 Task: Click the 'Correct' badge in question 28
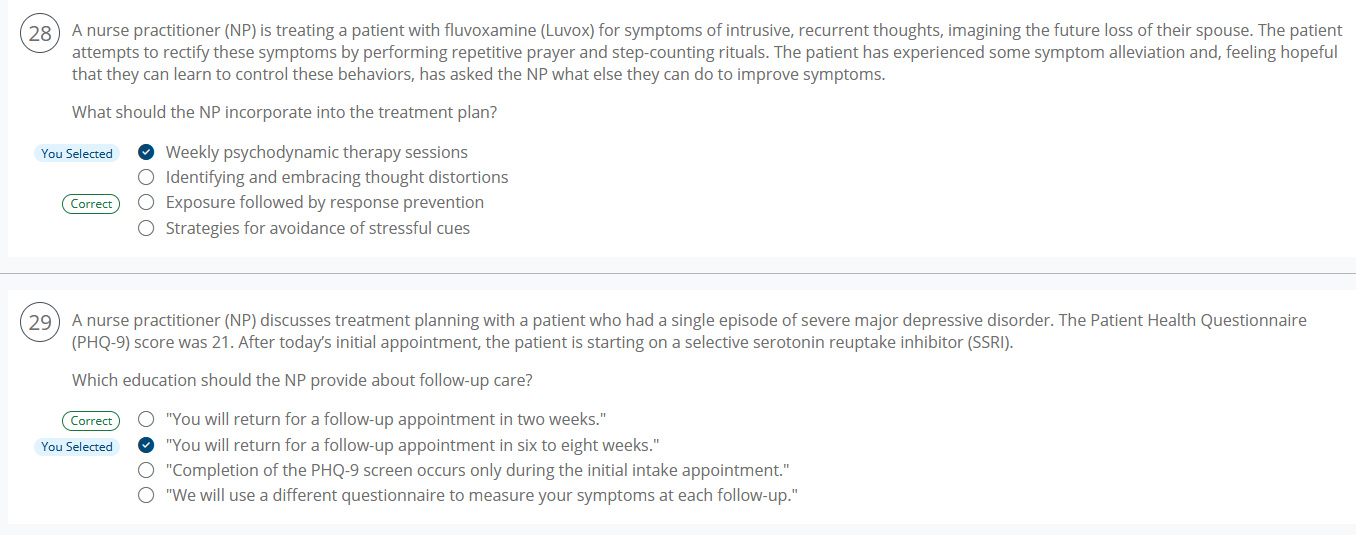[91, 204]
